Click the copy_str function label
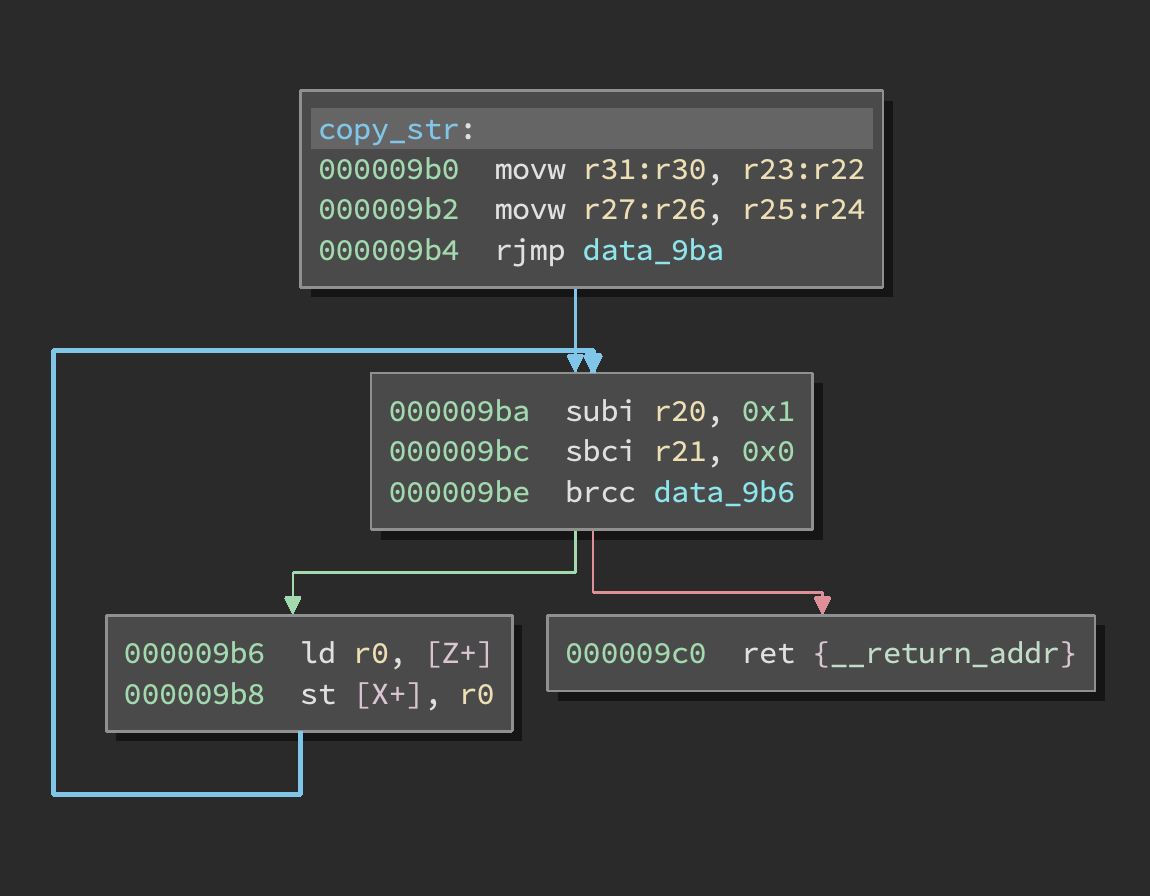Image resolution: width=1150 pixels, height=896 pixels. (x=388, y=130)
